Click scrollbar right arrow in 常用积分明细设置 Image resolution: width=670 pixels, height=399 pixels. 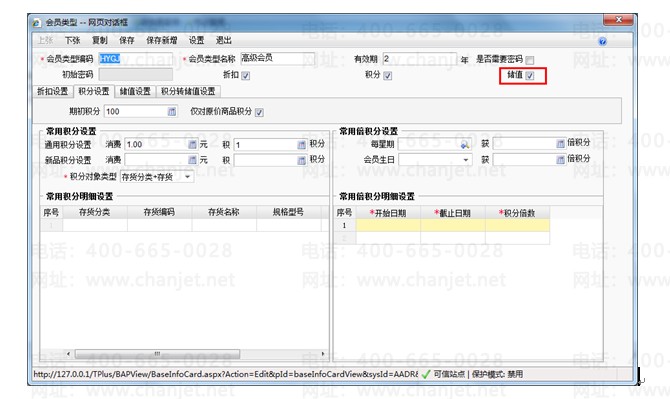point(323,354)
